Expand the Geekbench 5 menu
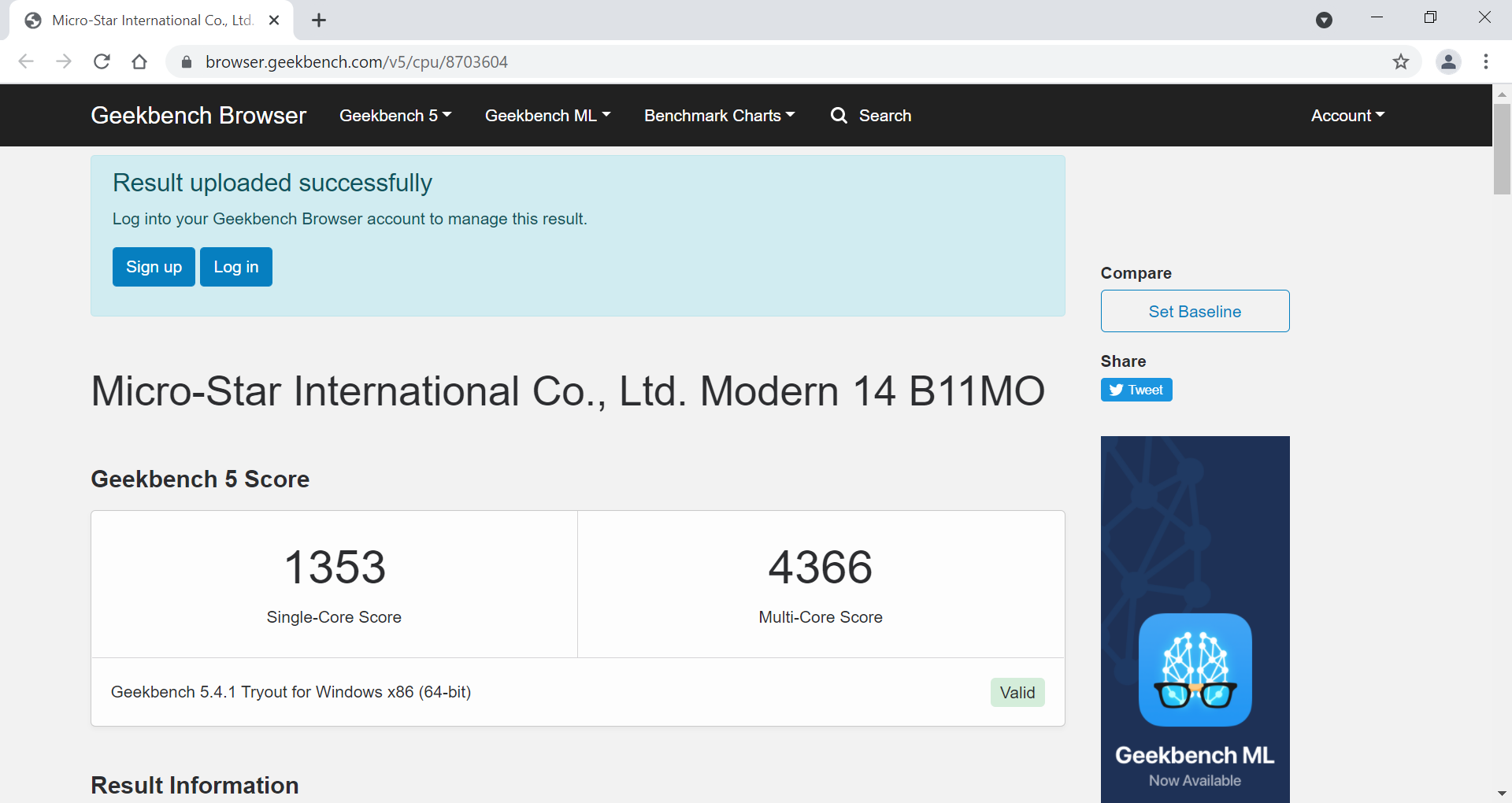This screenshot has width=1512, height=803. (x=395, y=116)
